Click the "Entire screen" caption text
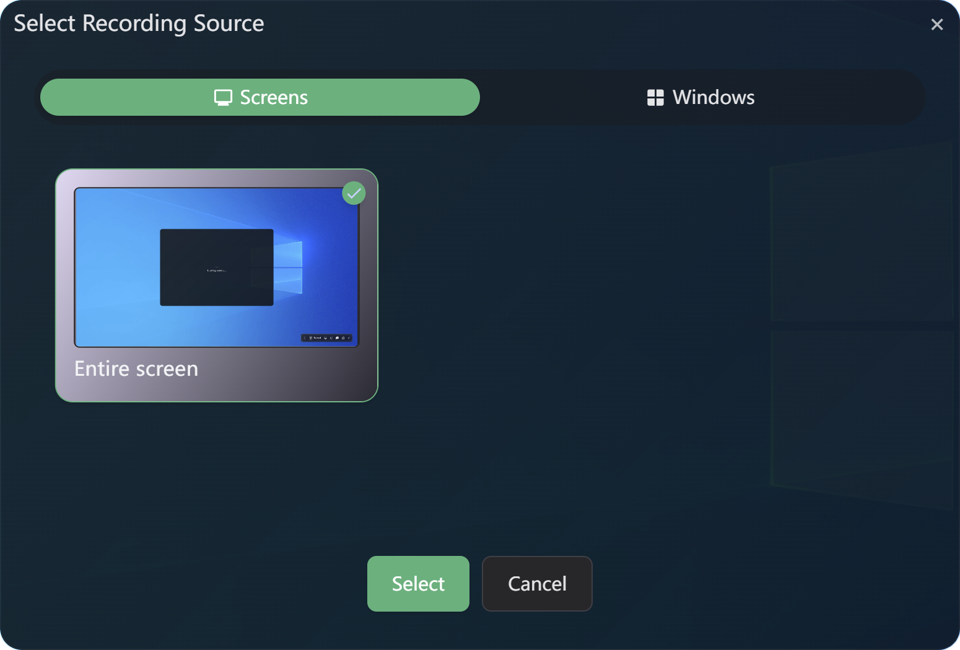Image resolution: width=960 pixels, height=650 pixels. click(x=136, y=369)
